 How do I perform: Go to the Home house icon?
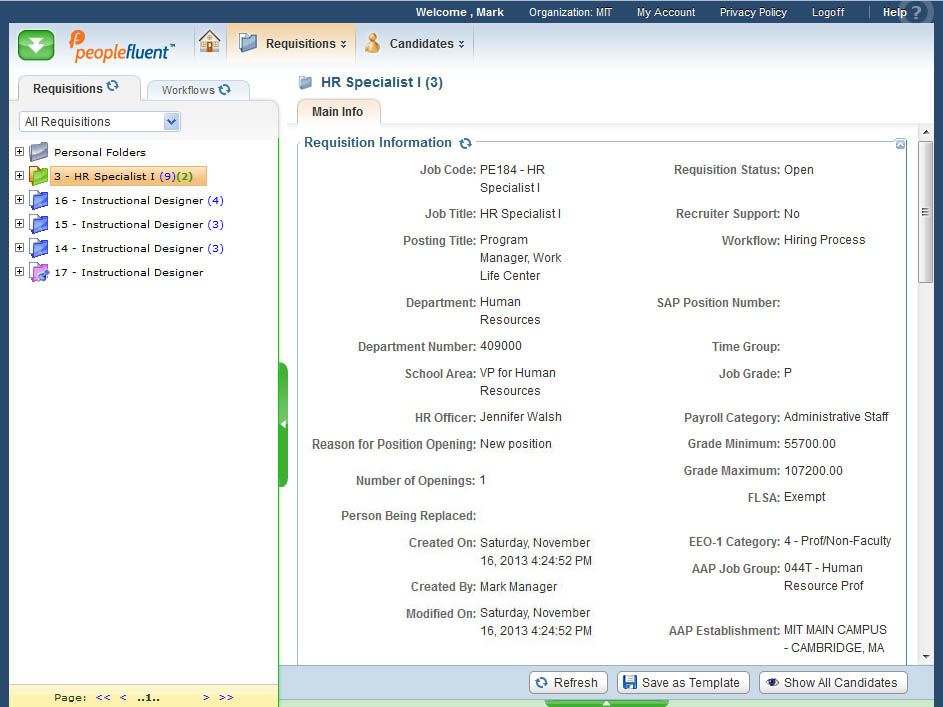pos(209,42)
